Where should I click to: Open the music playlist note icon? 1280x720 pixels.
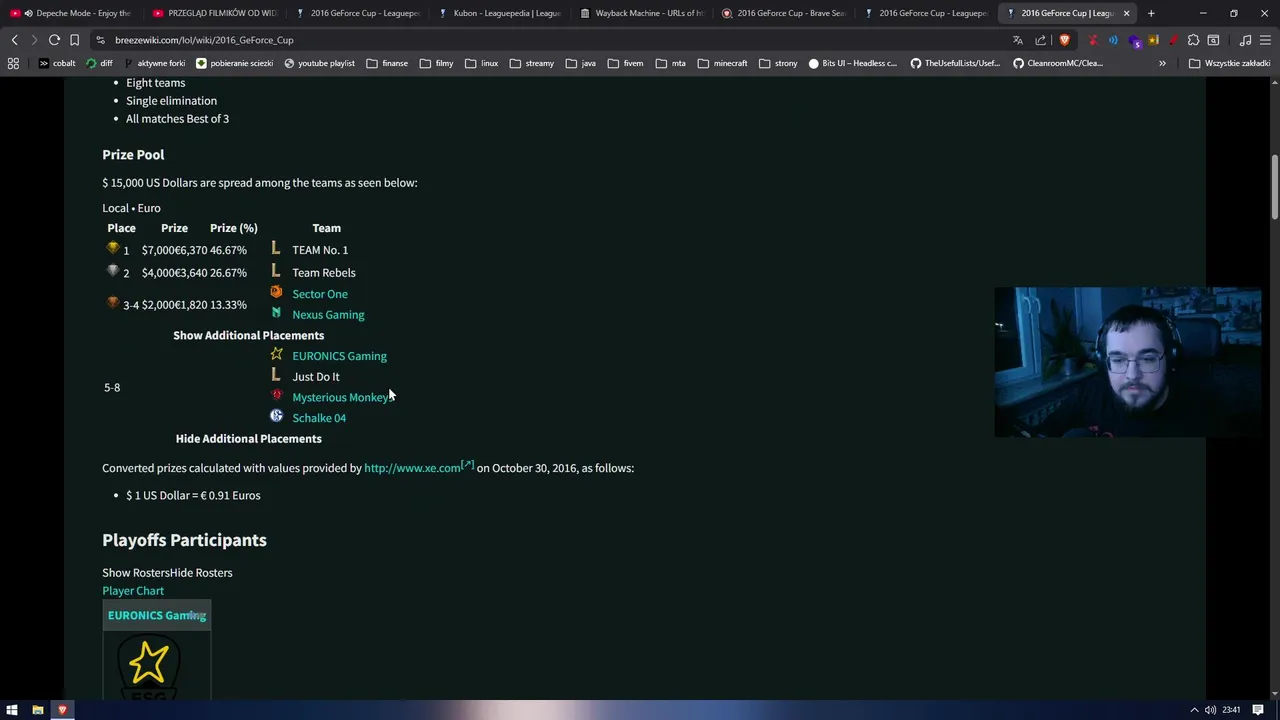[x=1245, y=40]
